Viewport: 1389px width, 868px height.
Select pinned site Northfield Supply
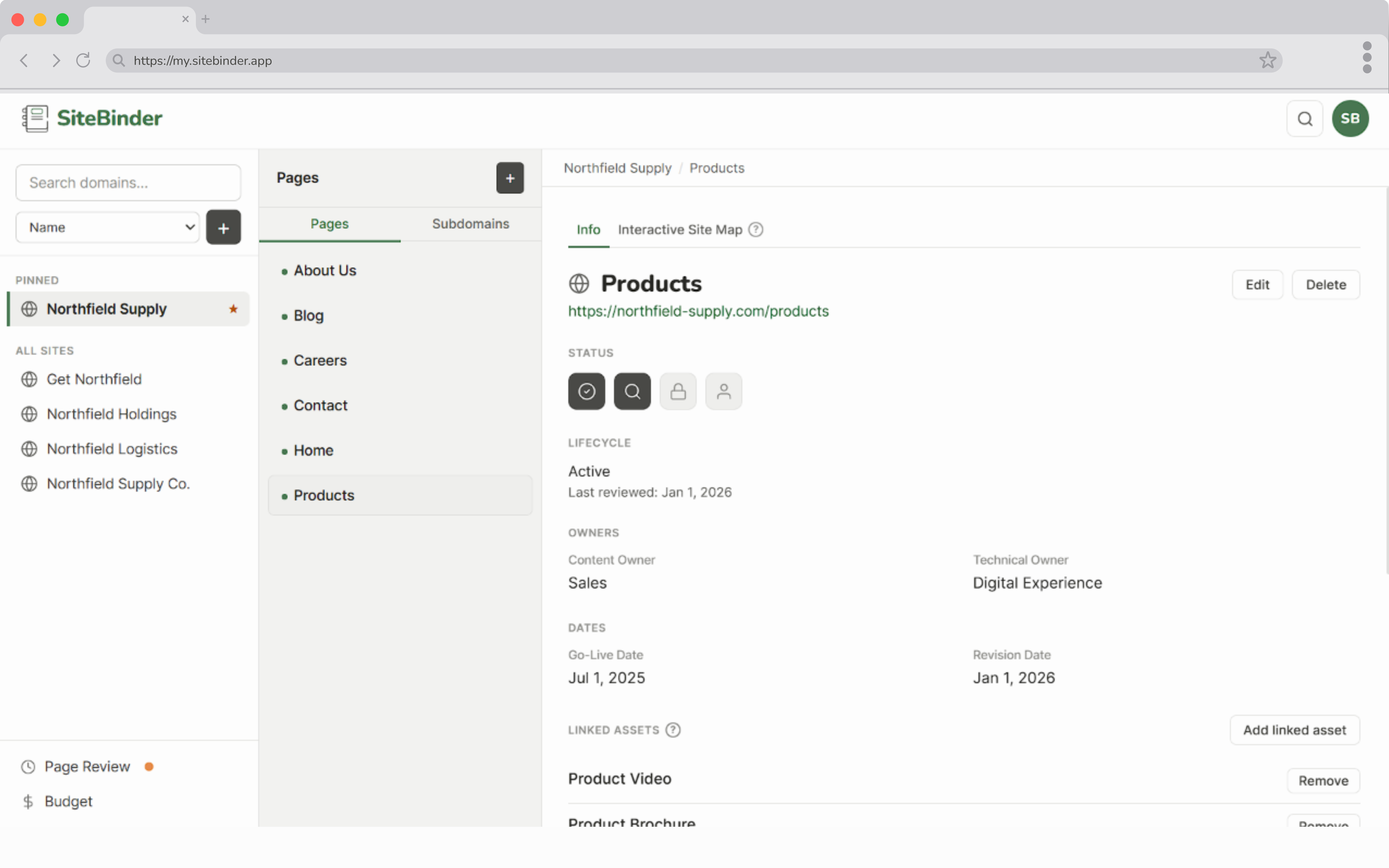[x=128, y=309]
